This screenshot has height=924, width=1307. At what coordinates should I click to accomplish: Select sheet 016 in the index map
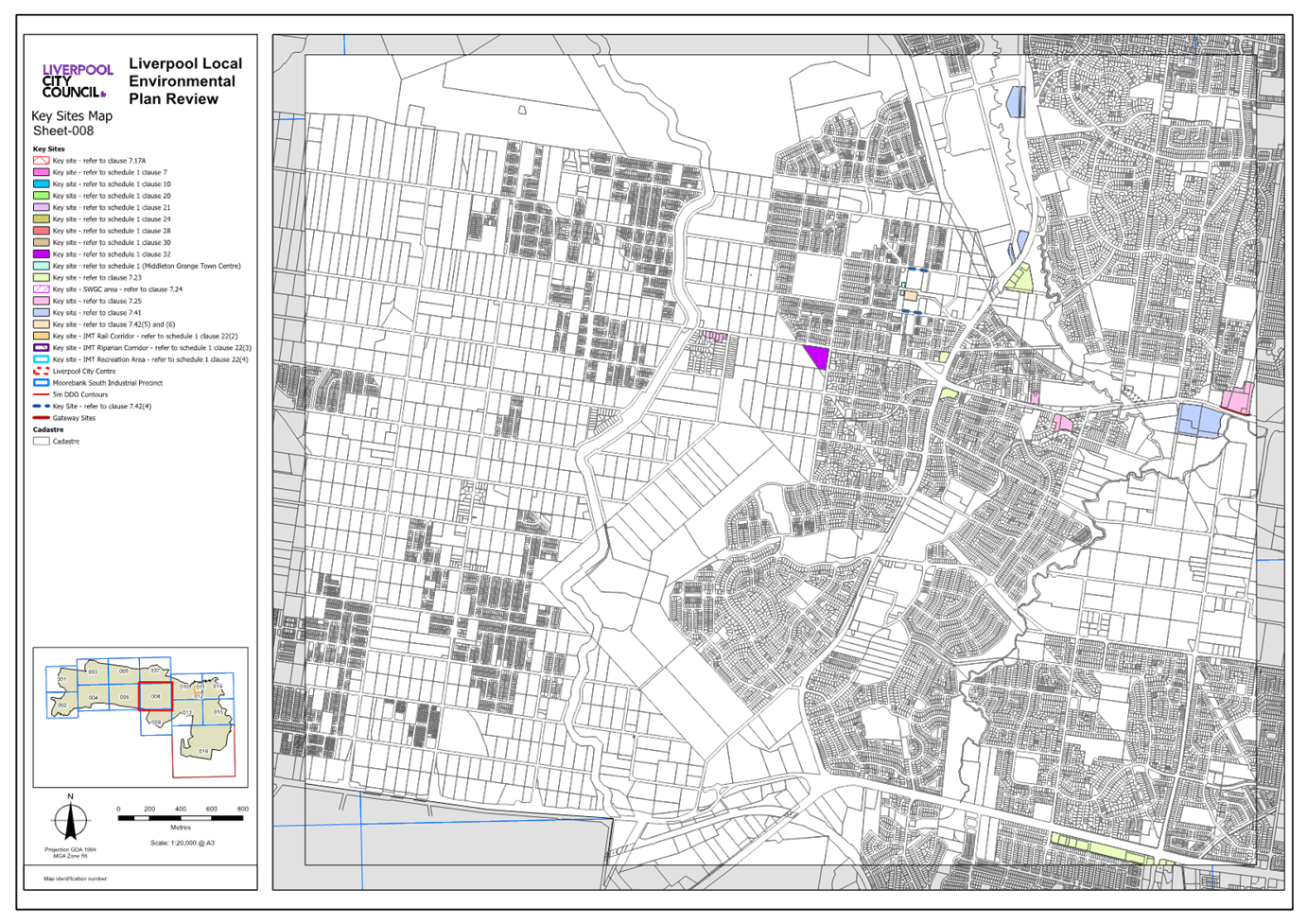point(203,751)
